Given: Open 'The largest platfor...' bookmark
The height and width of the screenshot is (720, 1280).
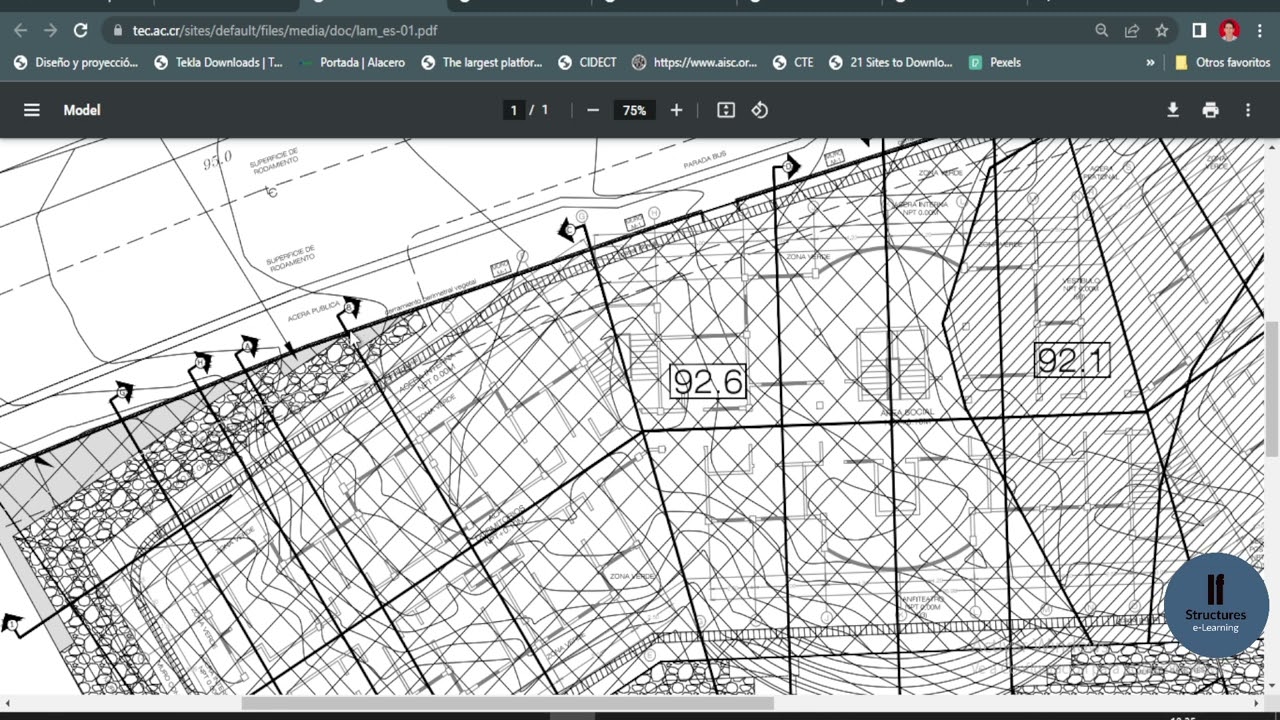Looking at the screenshot, I should click(x=481, y=62).
